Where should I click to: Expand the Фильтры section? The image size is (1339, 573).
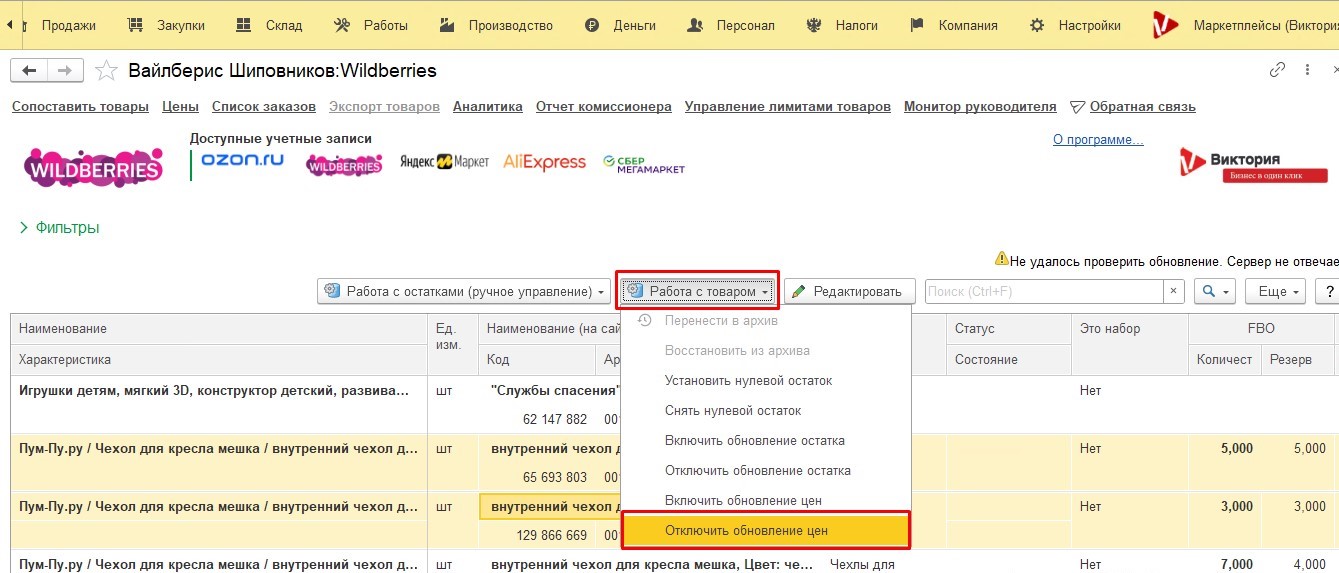pyautogui.click(x=59, y=227)
